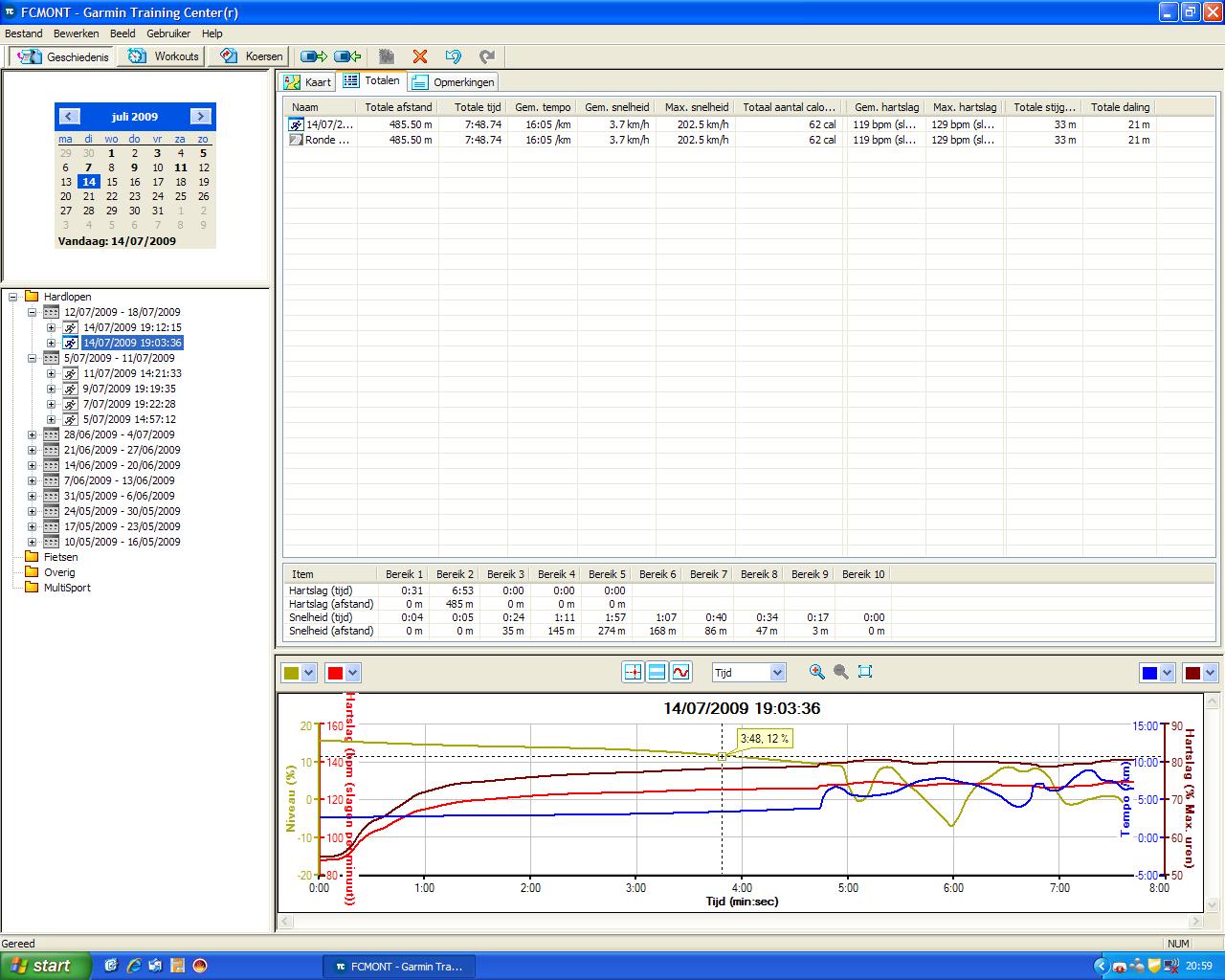Select the Overig folder
Image resolution: width=1225 pixels, height=980 pixels.
59,572
